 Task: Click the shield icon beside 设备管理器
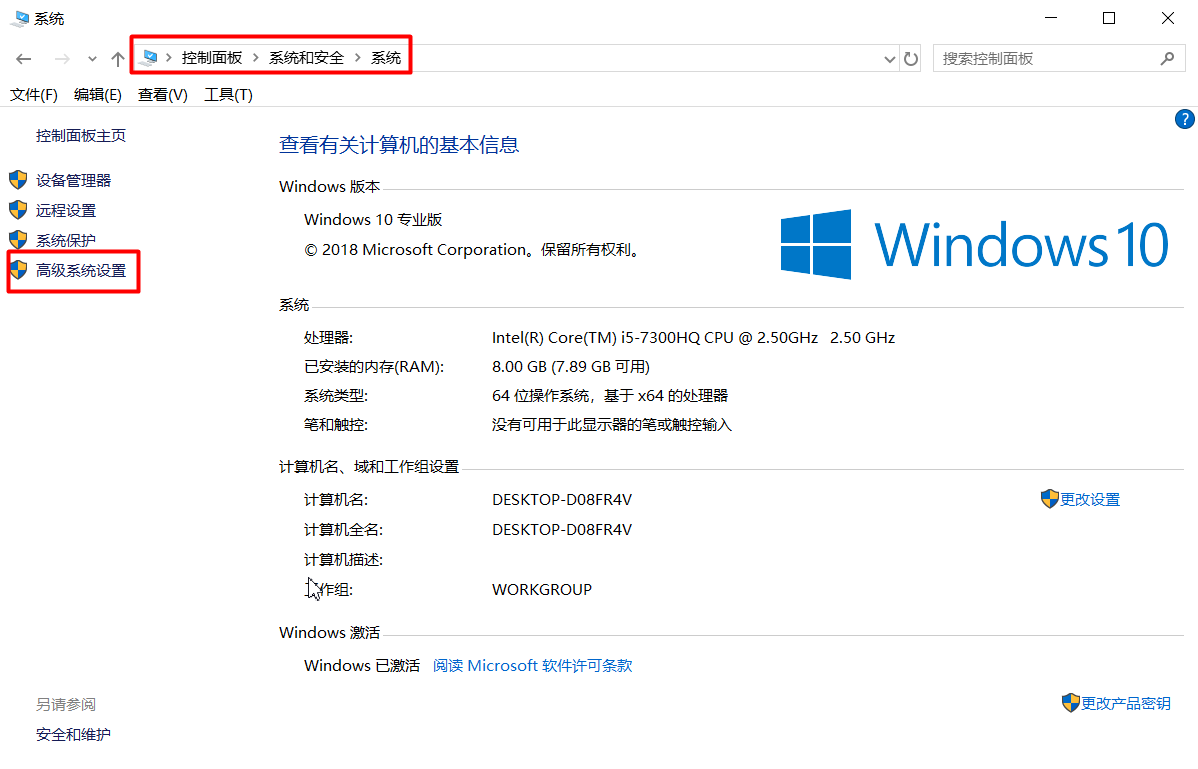point(18,180)
